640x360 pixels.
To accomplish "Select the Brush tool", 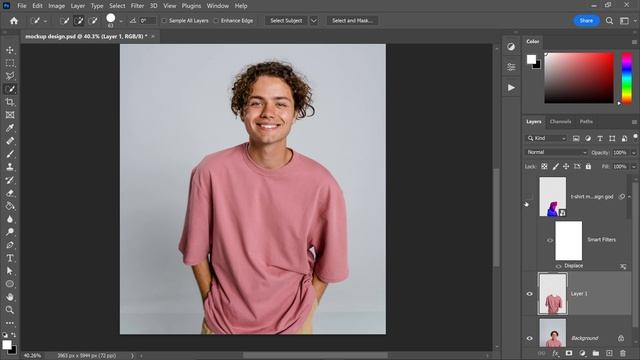I will click(x=10, y=154).
